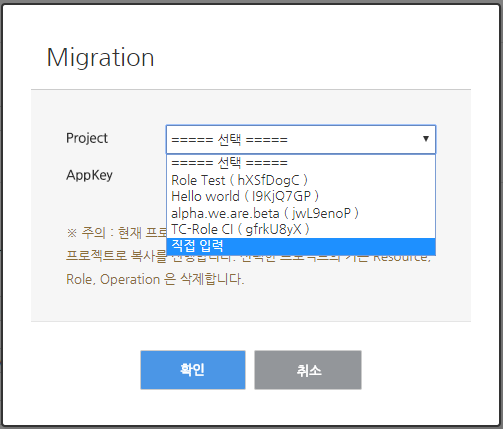This screenshot has width=503, height=429.
Task: Click the Migration dialog heading
Action: coord(100,58)
